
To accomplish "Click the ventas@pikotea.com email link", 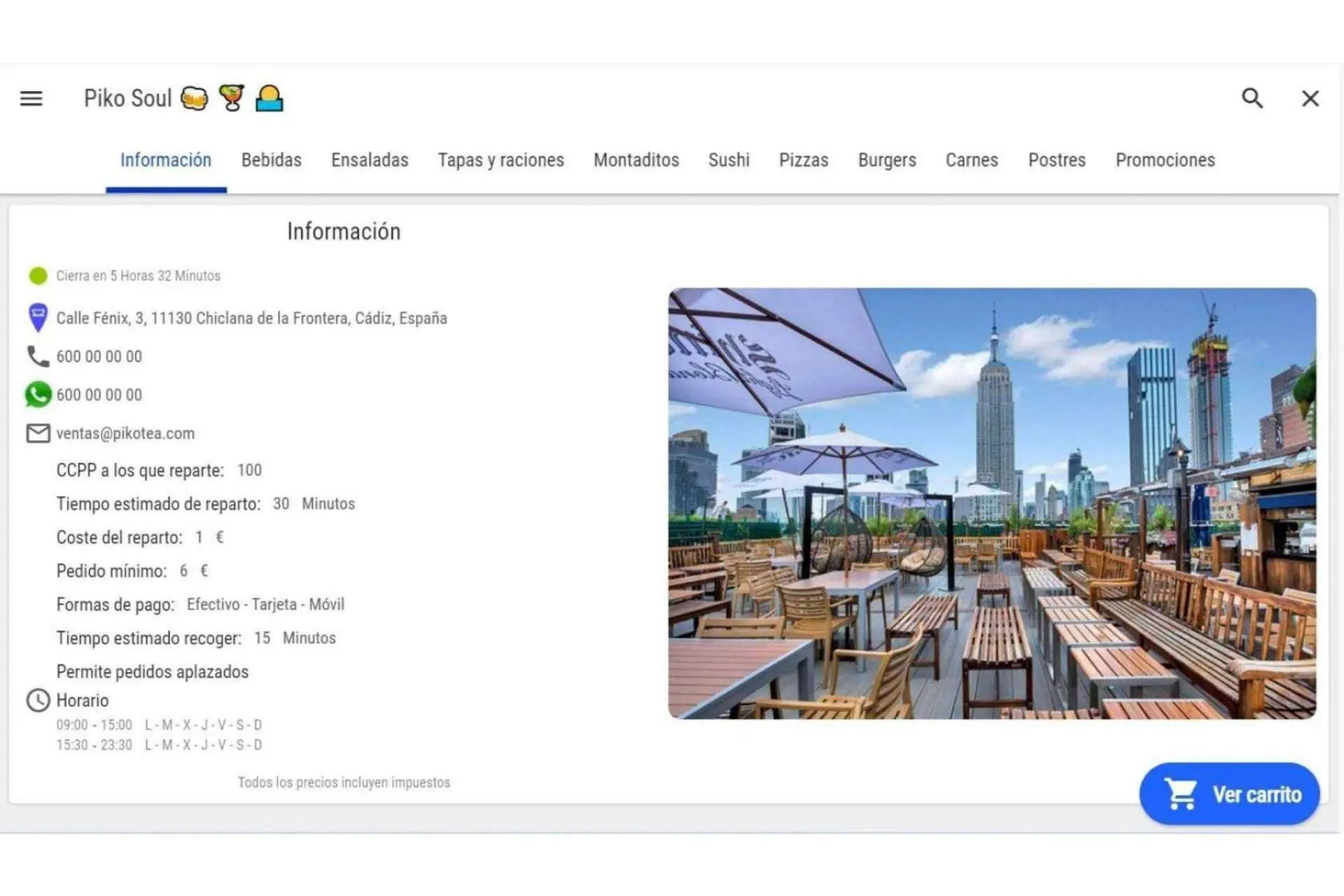I will tap(125, 433).
